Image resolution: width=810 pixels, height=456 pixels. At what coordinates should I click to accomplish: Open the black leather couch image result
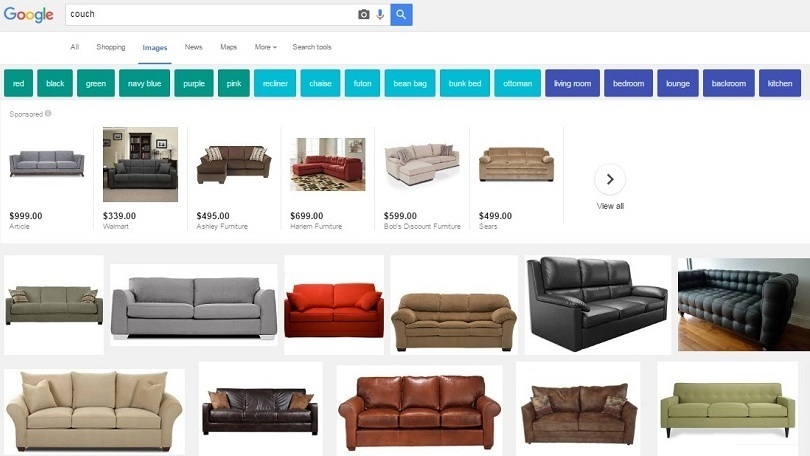598,305
